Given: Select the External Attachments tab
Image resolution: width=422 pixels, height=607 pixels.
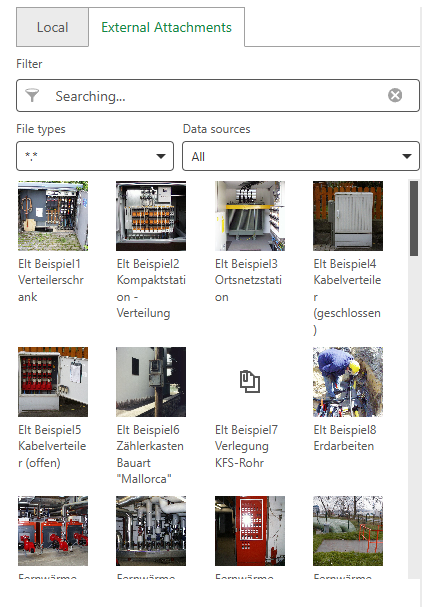Looking at the screenshot, I should [166, 27].
